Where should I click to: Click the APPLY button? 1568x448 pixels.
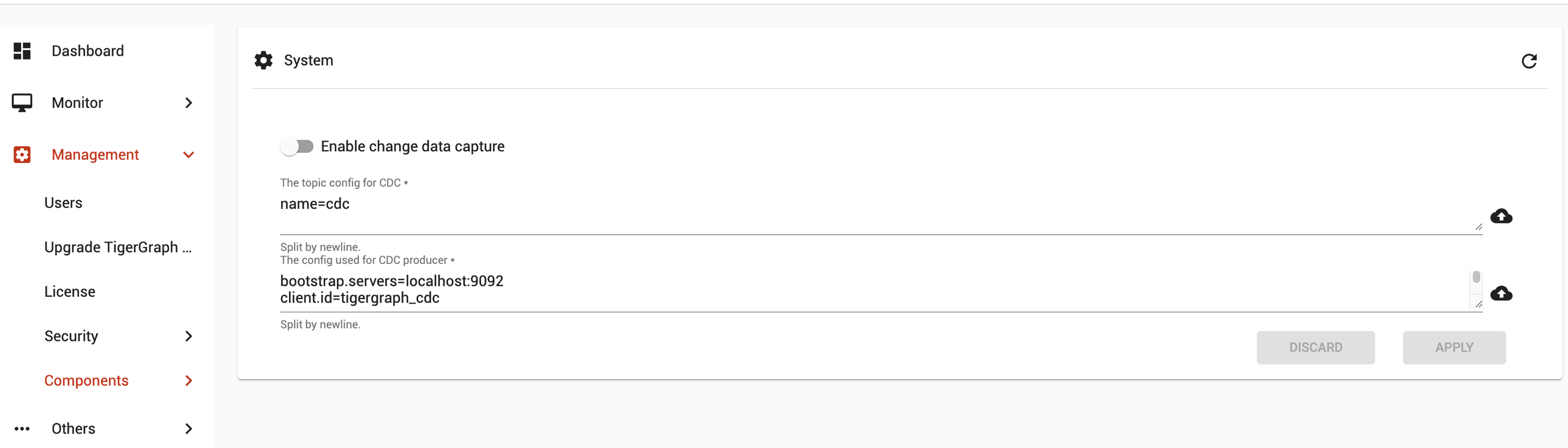(x=1454, y=347)
